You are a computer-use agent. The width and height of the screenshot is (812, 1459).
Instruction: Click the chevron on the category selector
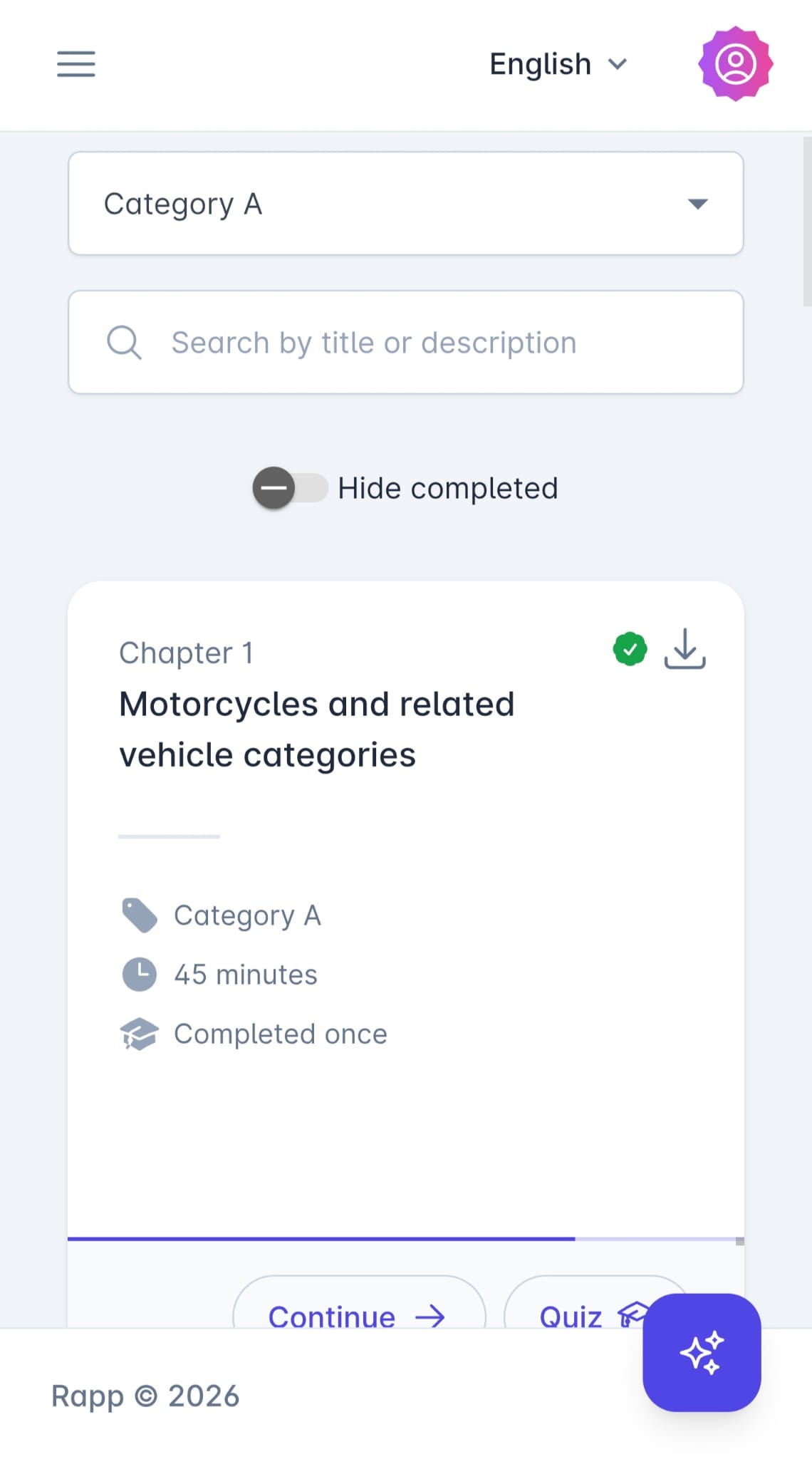point(698,204)
